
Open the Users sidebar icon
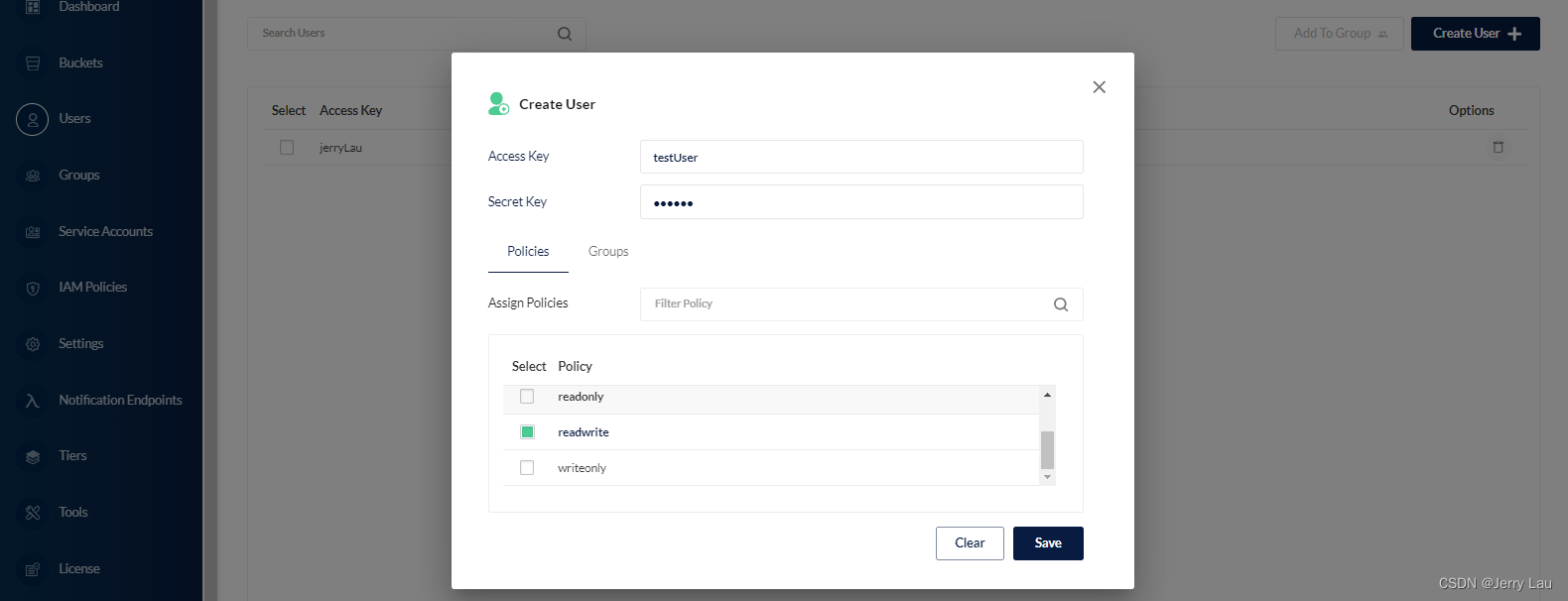tap(33, 119)
